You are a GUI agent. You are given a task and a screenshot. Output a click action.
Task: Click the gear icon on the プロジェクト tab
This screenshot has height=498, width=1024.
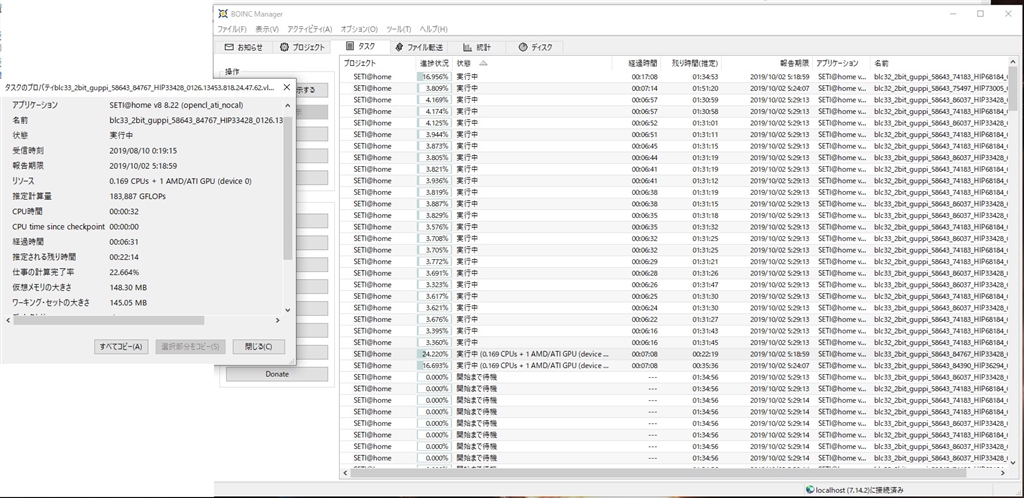[x=285, y=47]
